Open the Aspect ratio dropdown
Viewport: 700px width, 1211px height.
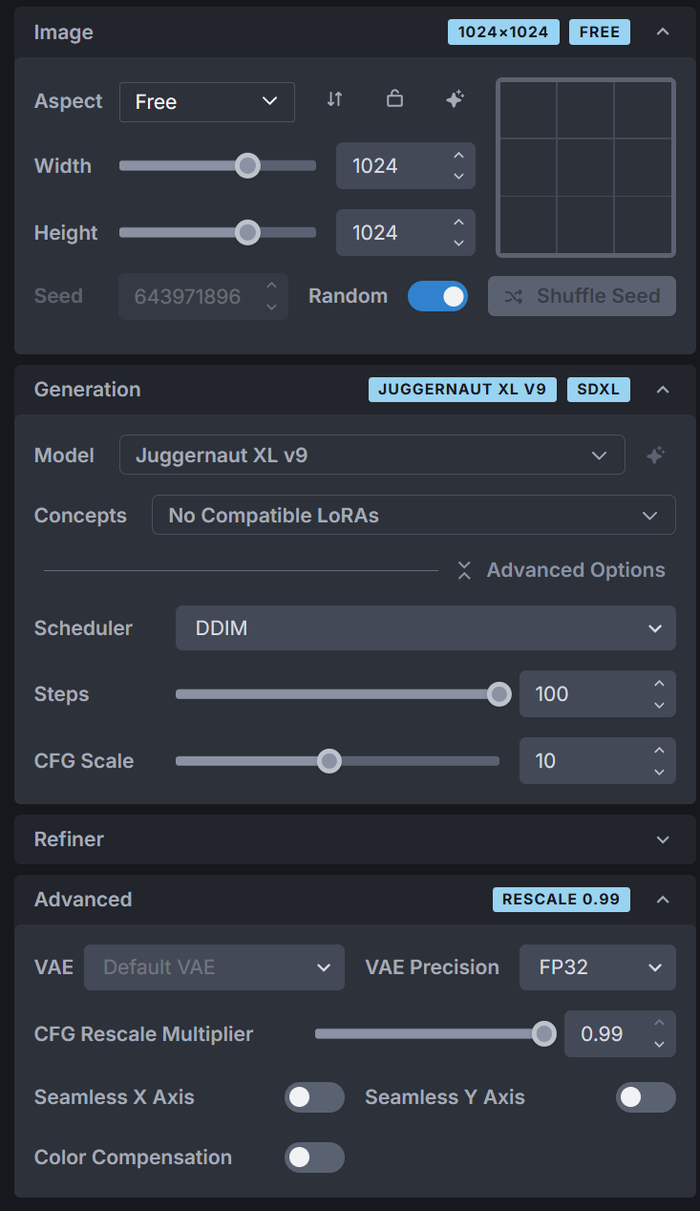tap(207, 102)
